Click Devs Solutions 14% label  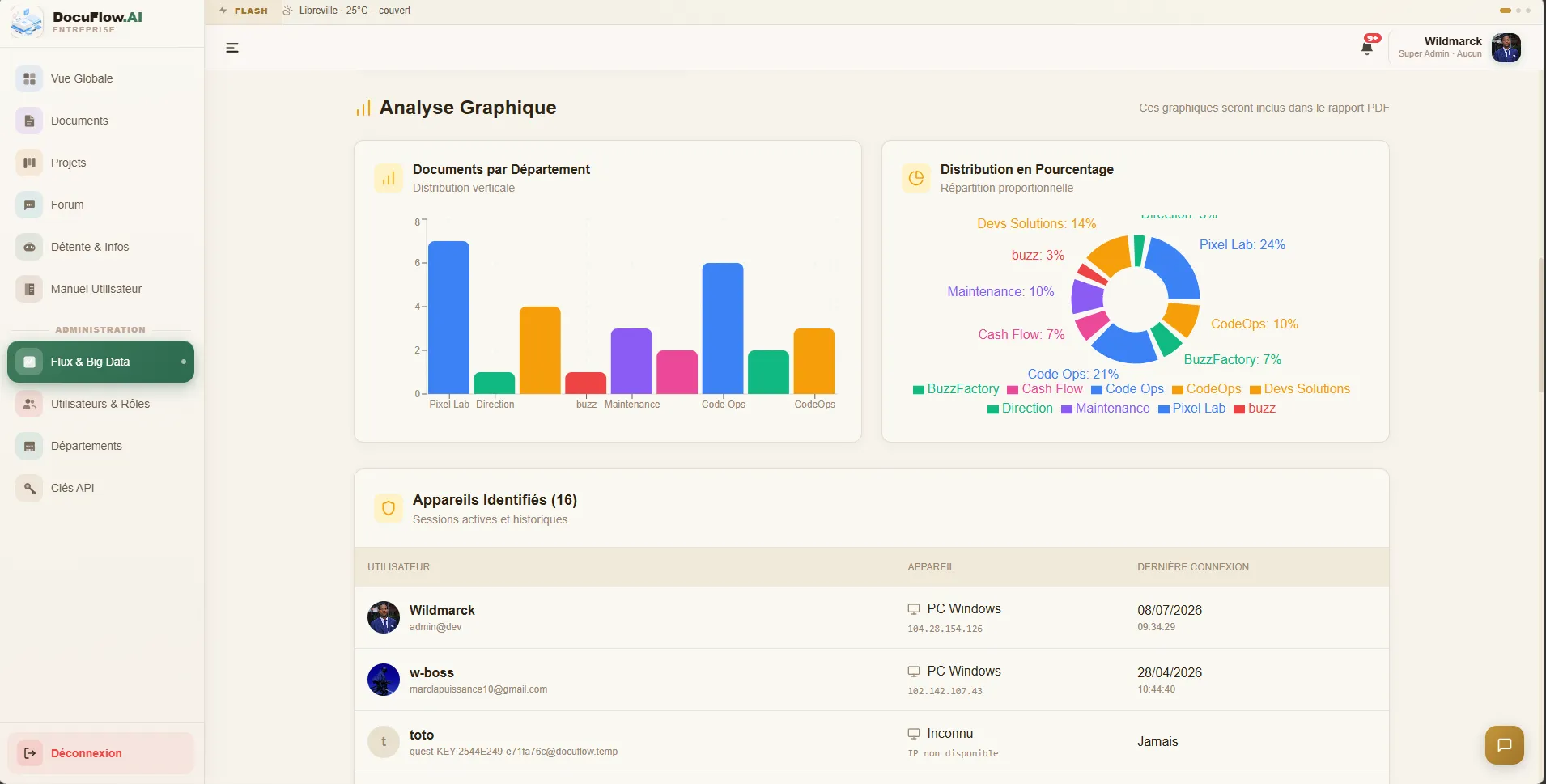1036,223
